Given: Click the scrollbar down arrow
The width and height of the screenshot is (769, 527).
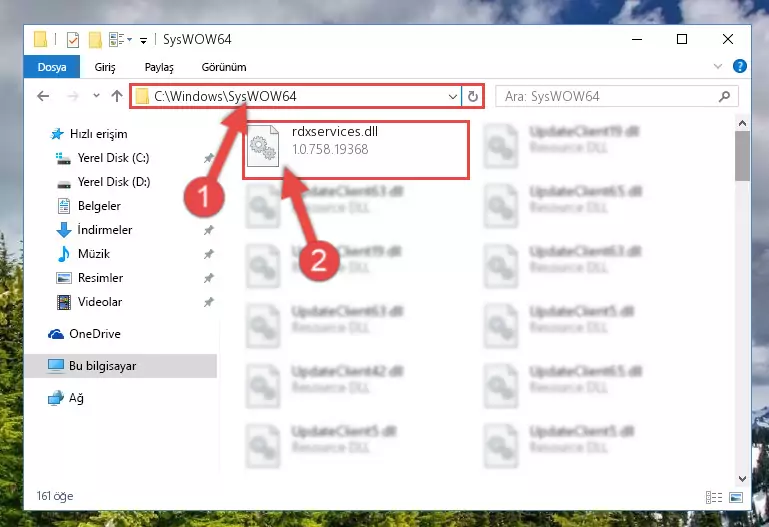Looking at the screenshot, I should (x=742, y=478).
